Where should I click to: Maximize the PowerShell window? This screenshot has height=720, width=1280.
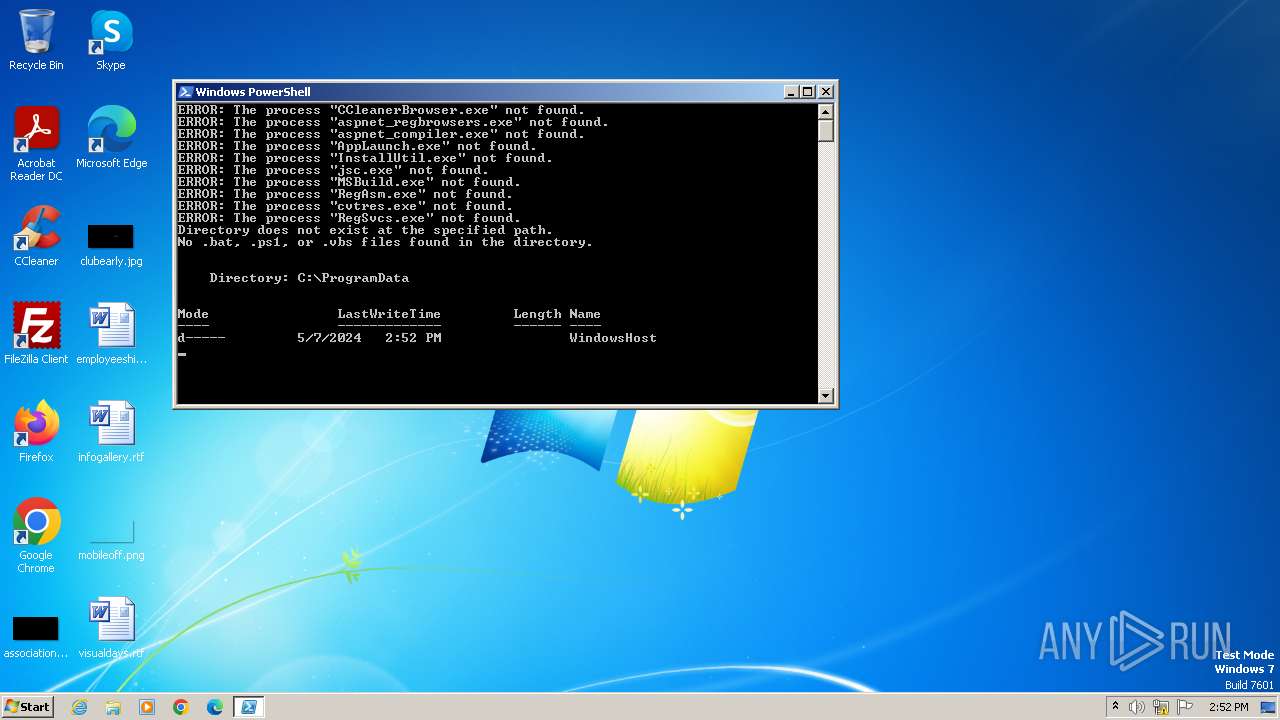tap(808, 92)
